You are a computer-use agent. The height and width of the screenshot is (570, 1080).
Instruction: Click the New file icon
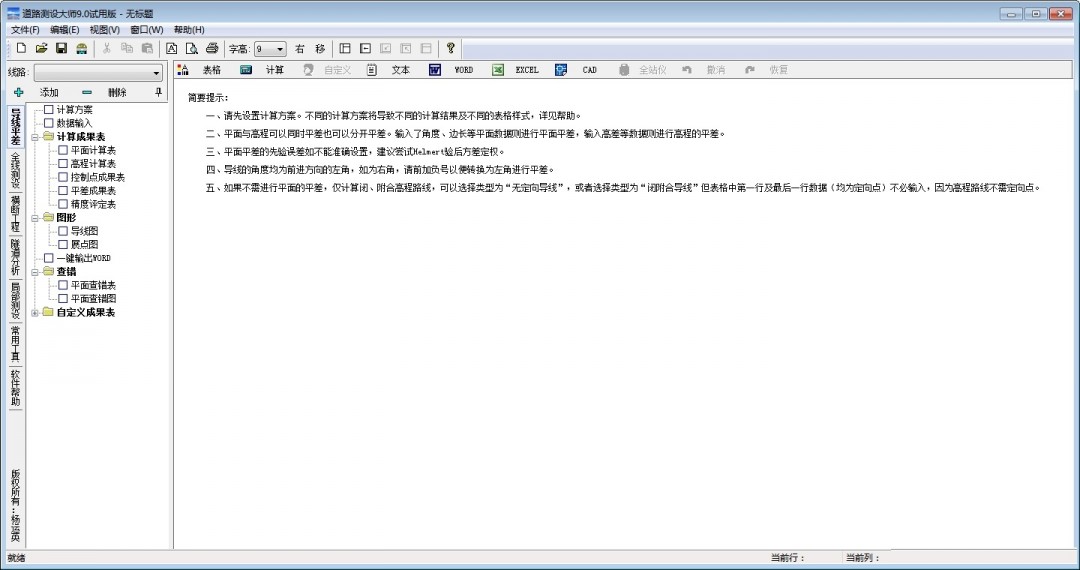(21, 48)
